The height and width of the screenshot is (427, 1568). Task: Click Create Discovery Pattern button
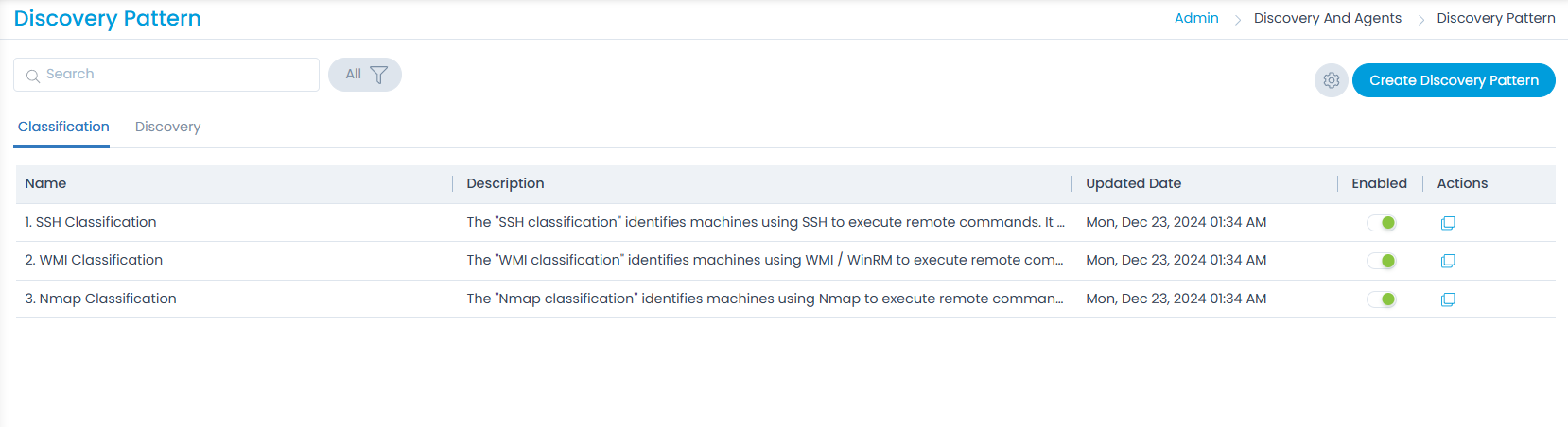pos(1454,80)
